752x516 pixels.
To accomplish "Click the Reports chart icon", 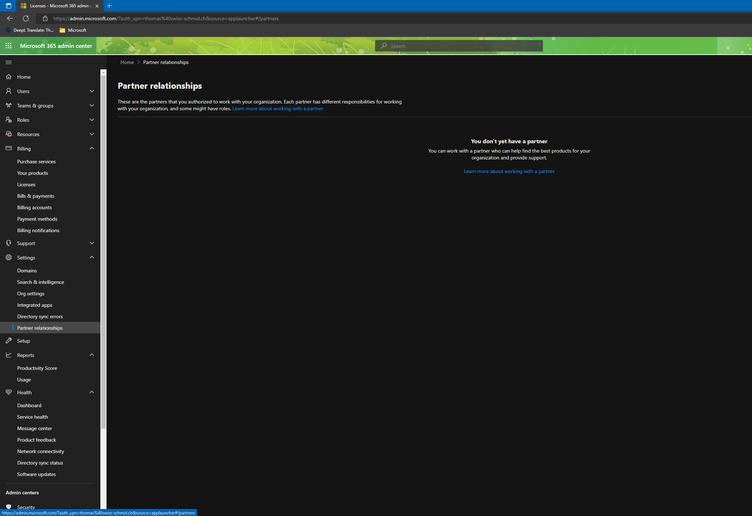I will pos(9,355).
